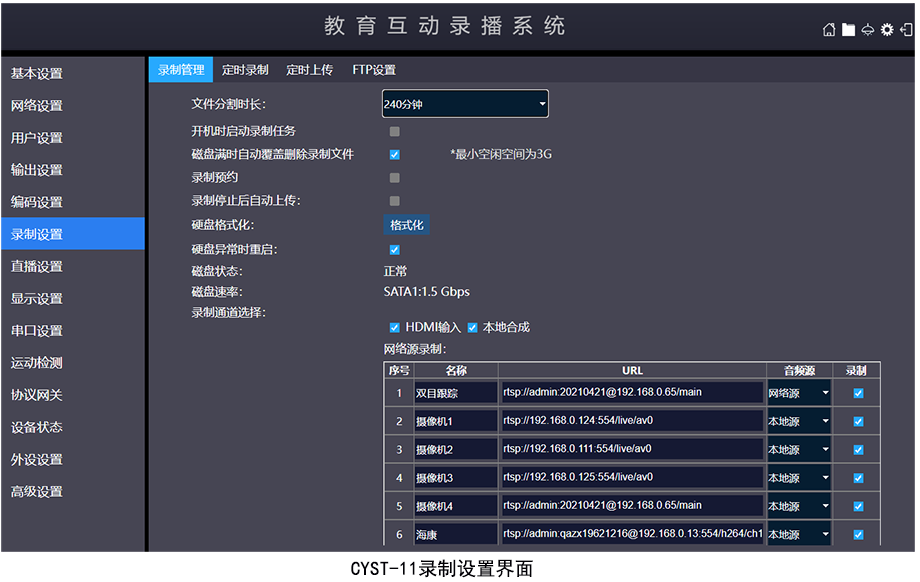Click the logout icon in header
This screenshot has width=920, height=582.
coord(905,30)
